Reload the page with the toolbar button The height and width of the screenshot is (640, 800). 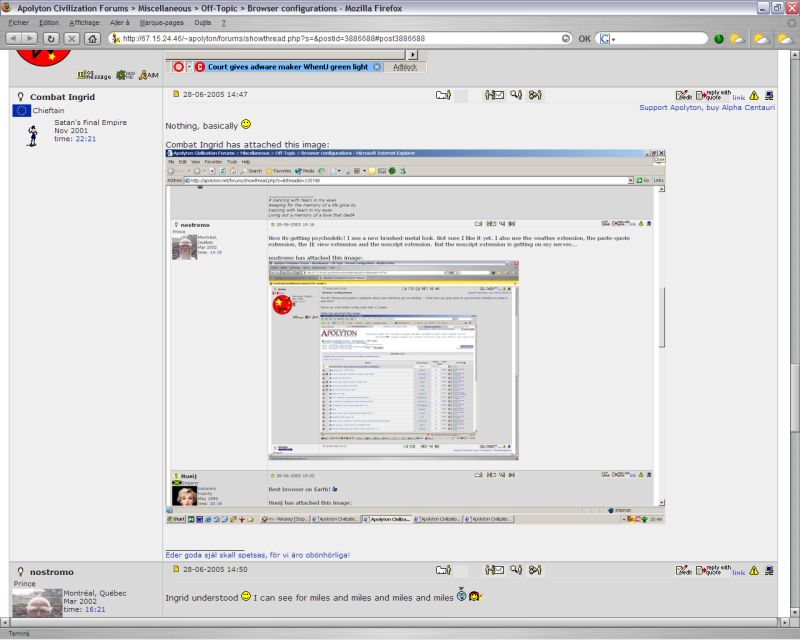[x=51, y=38]
